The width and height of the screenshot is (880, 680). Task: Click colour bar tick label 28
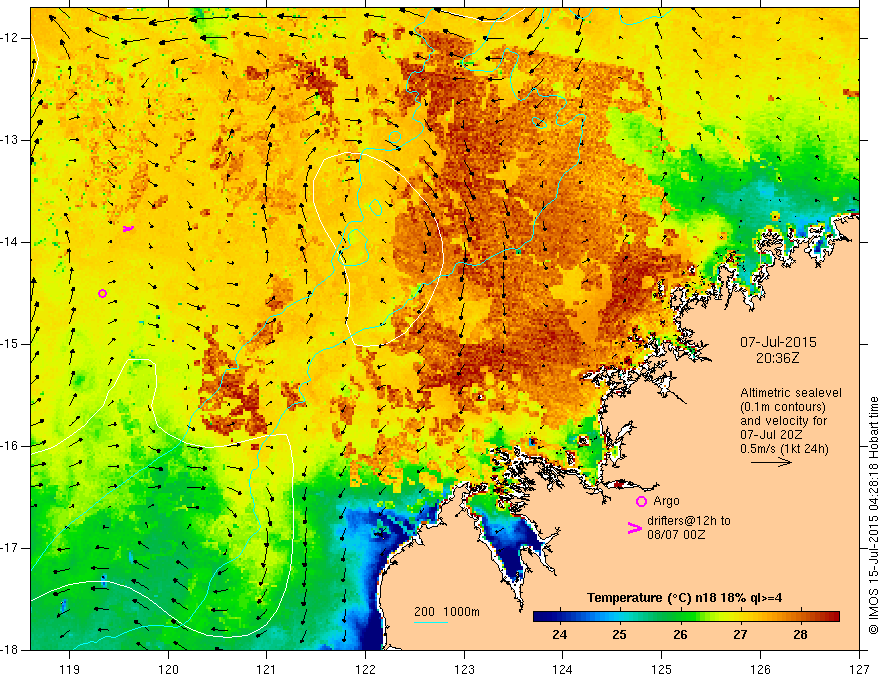click(800, 635)
